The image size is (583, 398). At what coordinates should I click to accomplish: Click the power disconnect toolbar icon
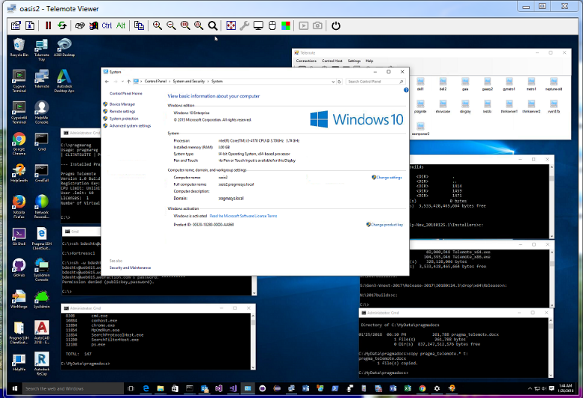[336, 26]
